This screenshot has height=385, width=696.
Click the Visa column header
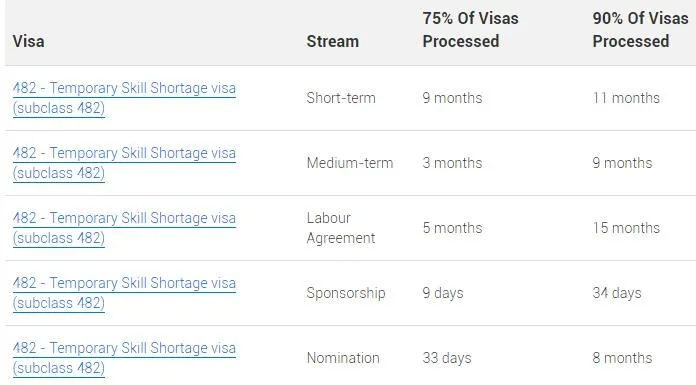pos(28,41)
